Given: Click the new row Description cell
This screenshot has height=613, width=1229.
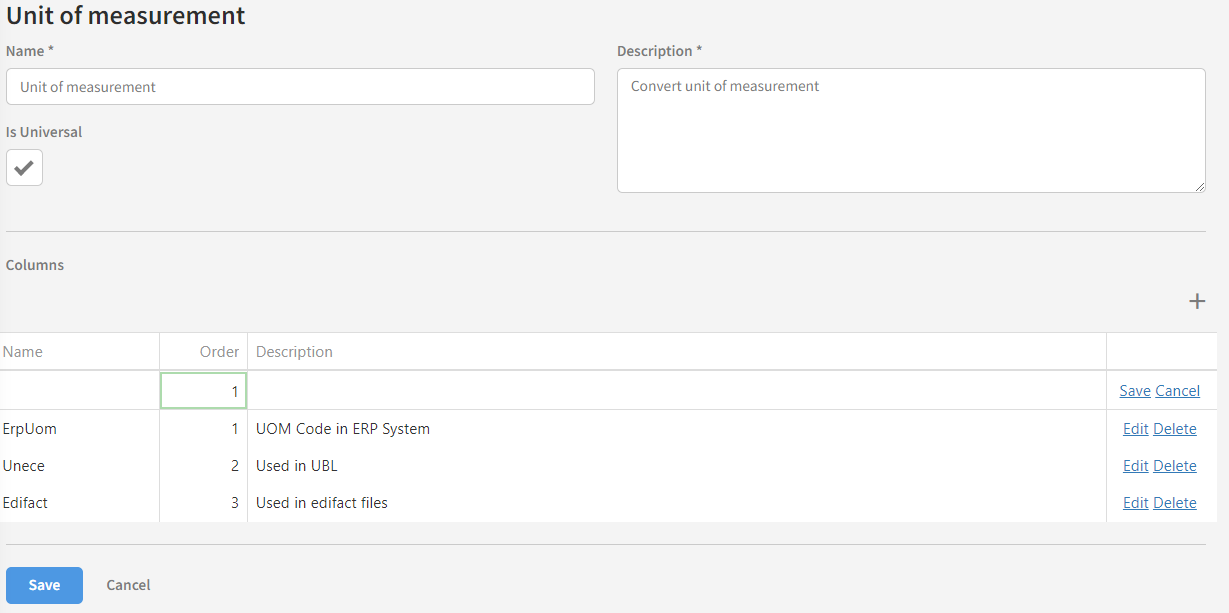Looking at the screenshot, I should tap(676, 391).
